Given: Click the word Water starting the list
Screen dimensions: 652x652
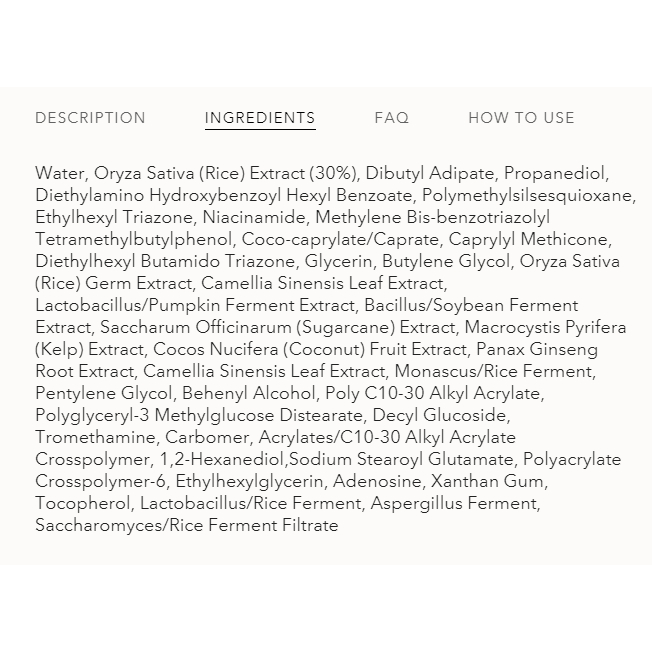Looking at the screenshot, I should 59,173.
